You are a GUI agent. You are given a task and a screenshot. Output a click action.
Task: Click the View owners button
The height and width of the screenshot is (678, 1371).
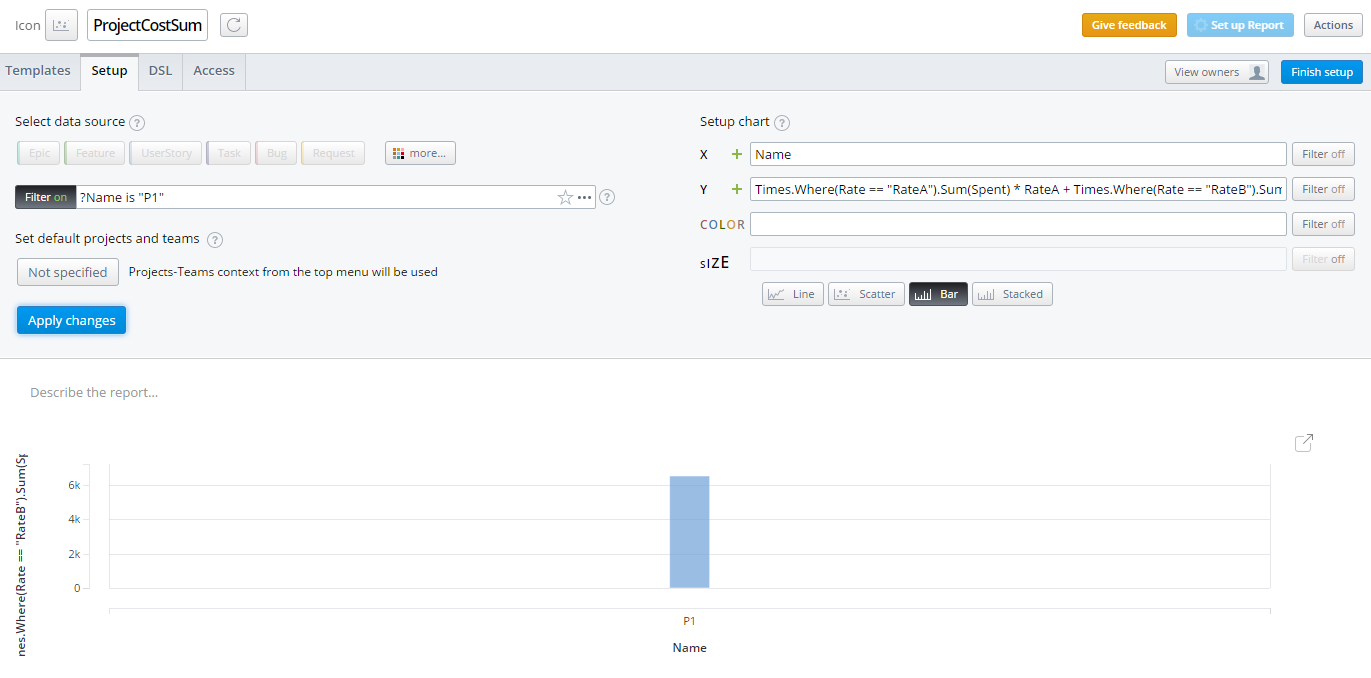(x=1217, y=72)
